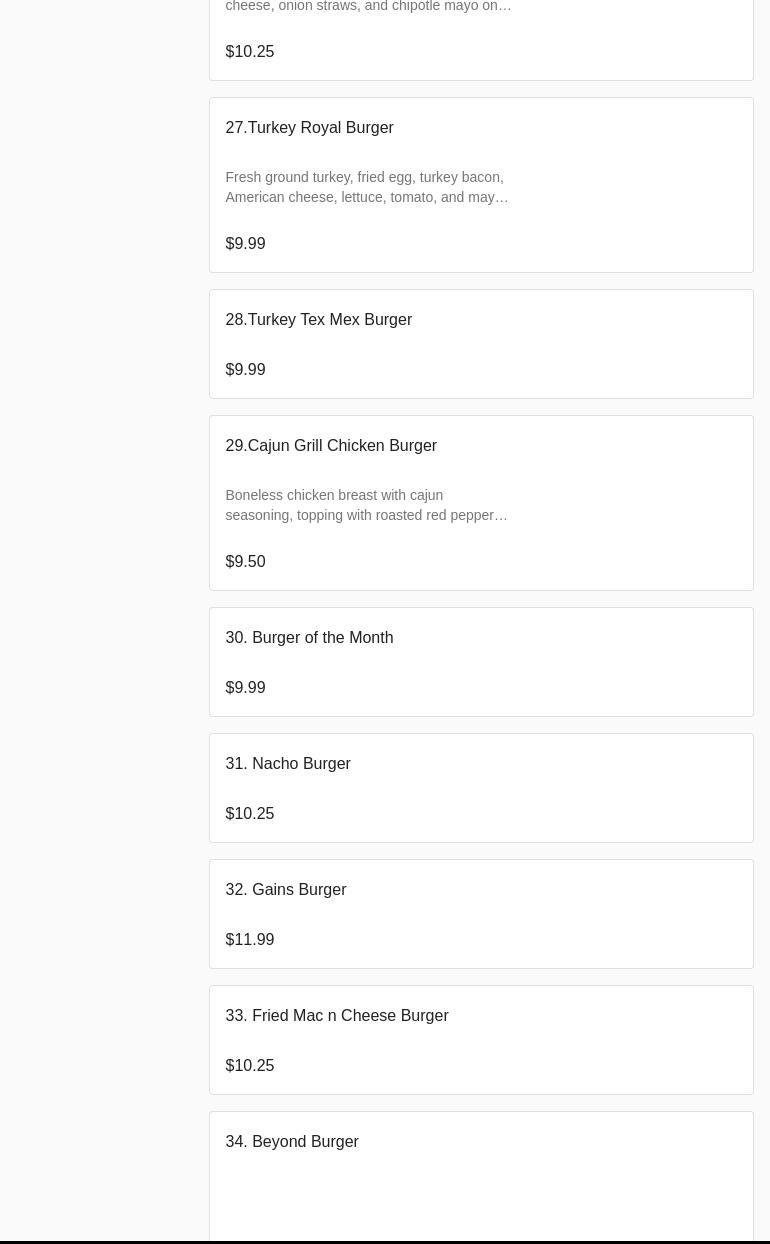Open the Burger of the Month item

coord(309,638)
